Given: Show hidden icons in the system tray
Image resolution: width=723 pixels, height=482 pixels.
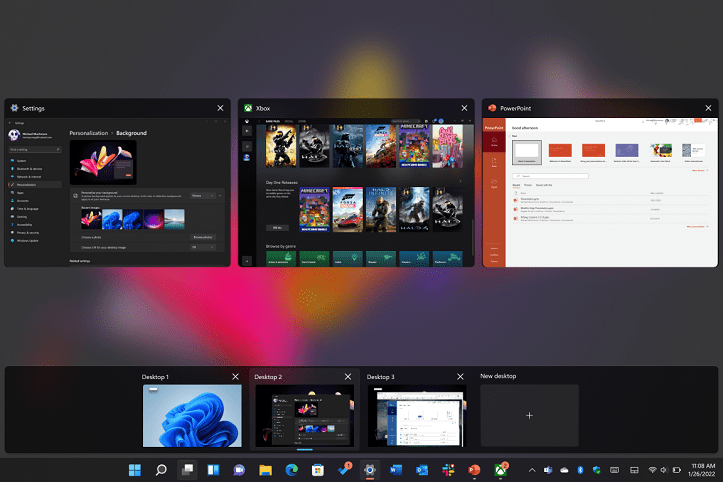Looking at the screenshot, I should click(532, 470).
